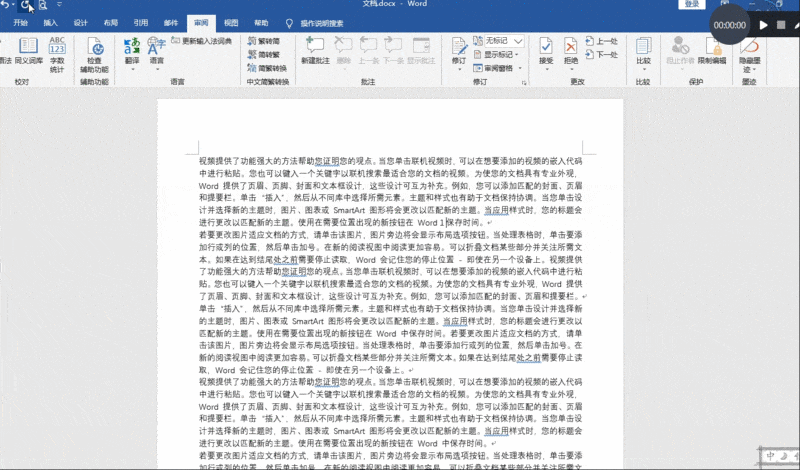This screenshot has width=800, height=470.
Task: Open the 修订 group dialog launcher
Action: click(x=524, y=82)
